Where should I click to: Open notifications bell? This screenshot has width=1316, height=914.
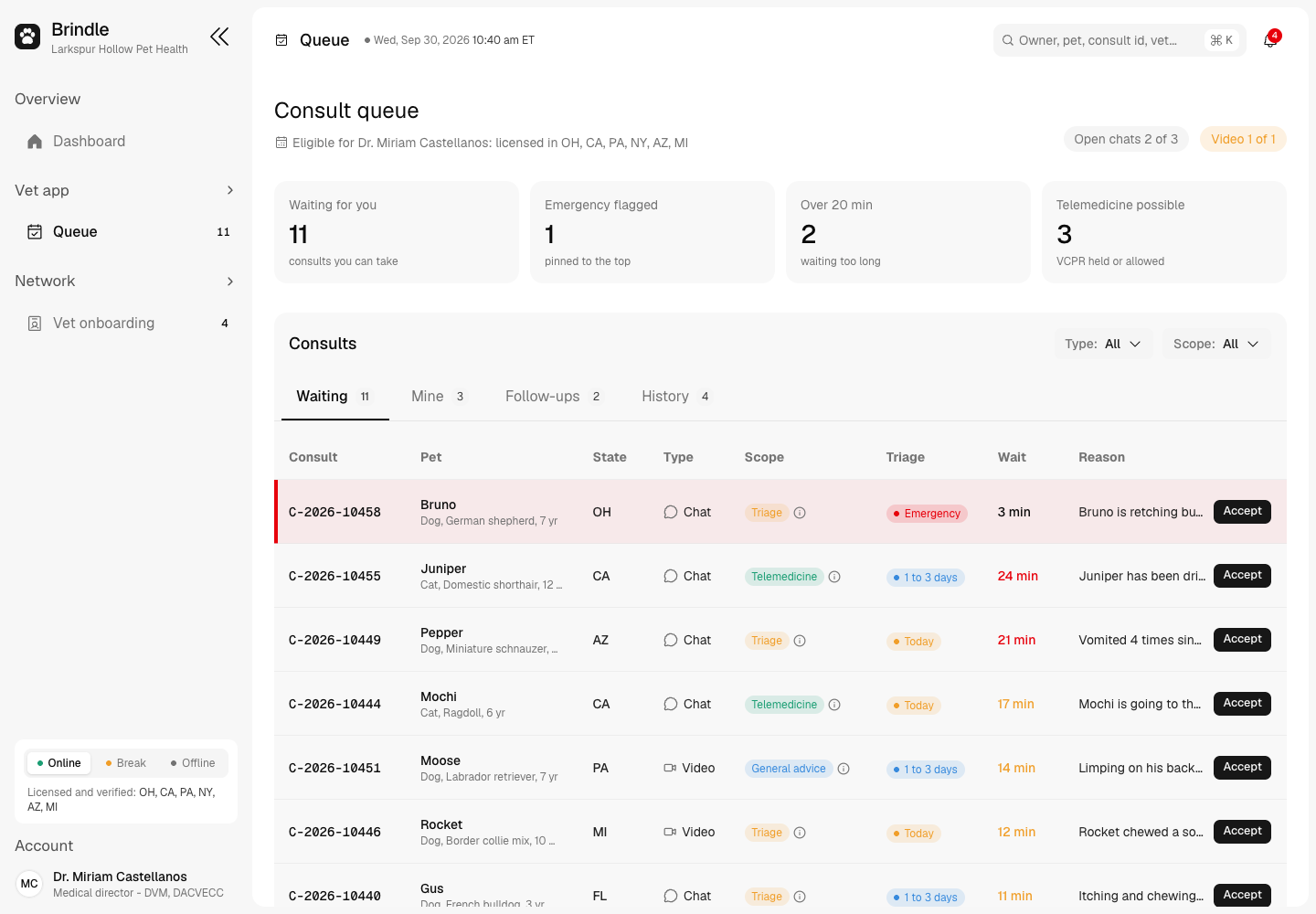[1270, 40]
